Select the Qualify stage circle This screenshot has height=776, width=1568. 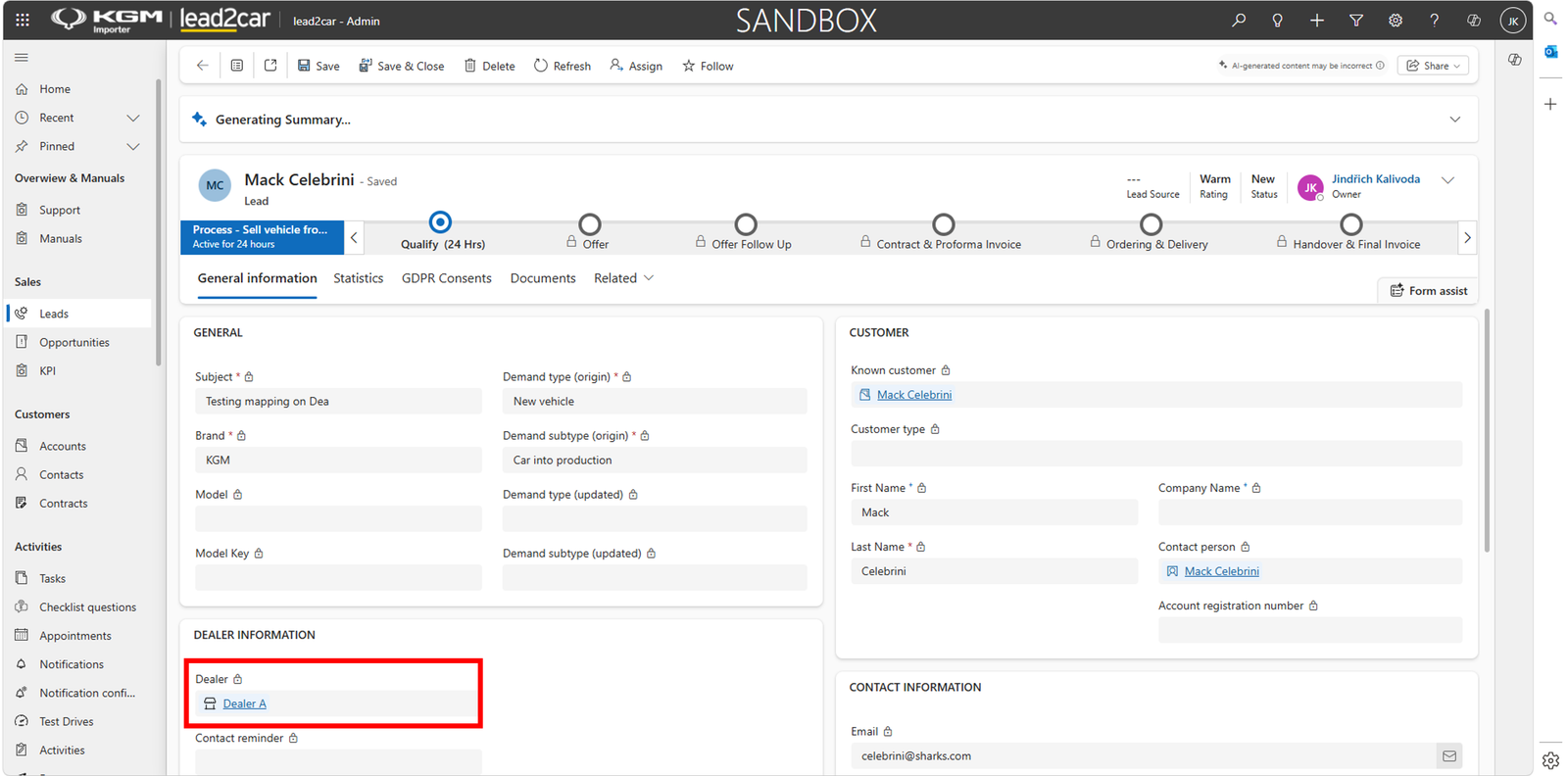tap(441, 222)
